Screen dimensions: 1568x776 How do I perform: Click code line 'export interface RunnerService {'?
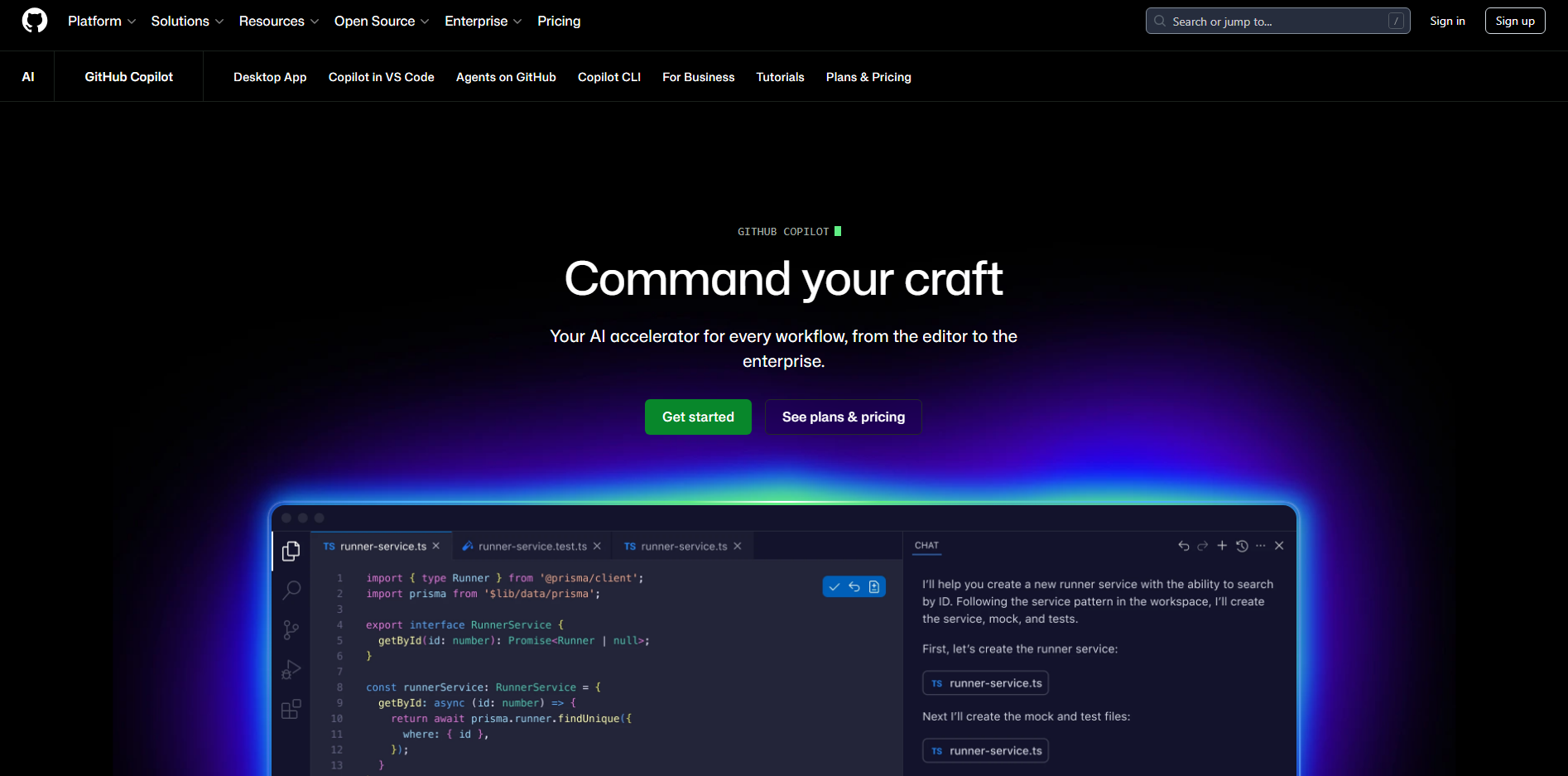pyautogui.click(x=464, y=625)
